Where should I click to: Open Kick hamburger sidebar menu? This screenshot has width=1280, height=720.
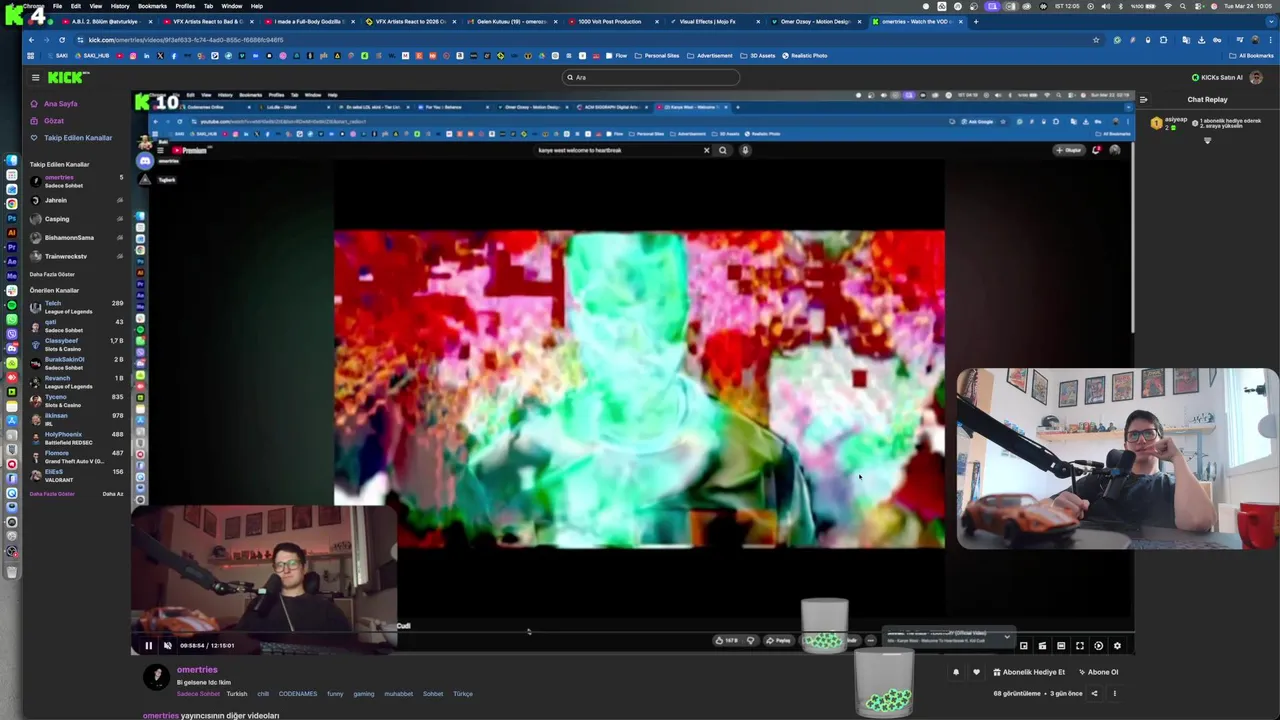(x=35, y=77)
